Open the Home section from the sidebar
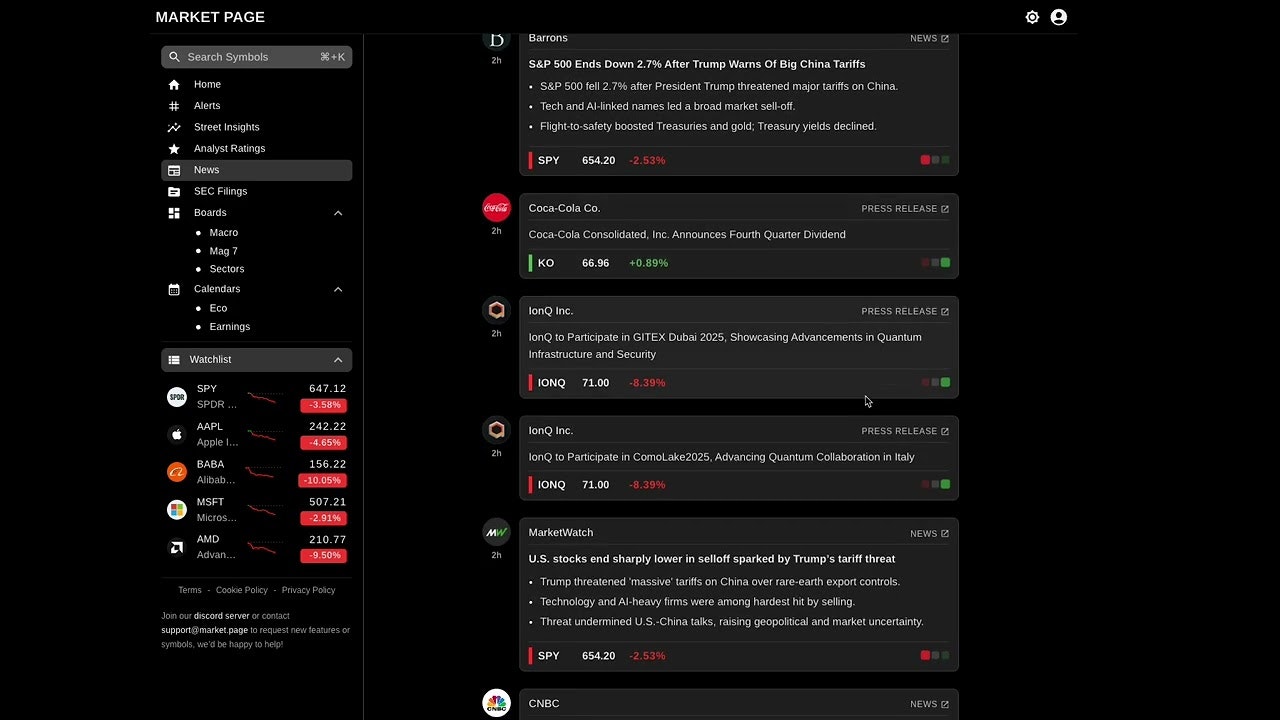 (x=174, y=84)
